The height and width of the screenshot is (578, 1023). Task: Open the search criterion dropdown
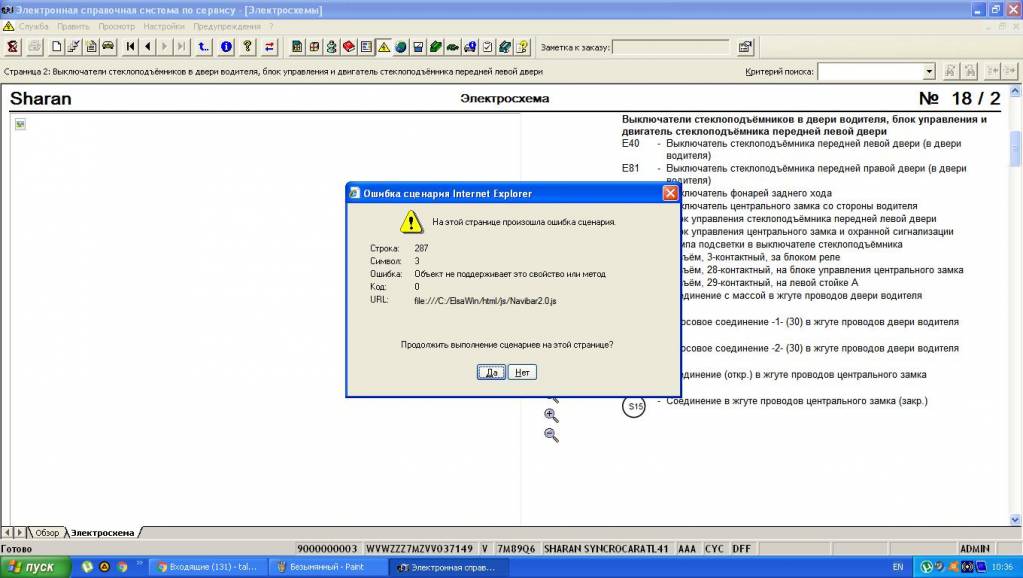tap(929, 72)
